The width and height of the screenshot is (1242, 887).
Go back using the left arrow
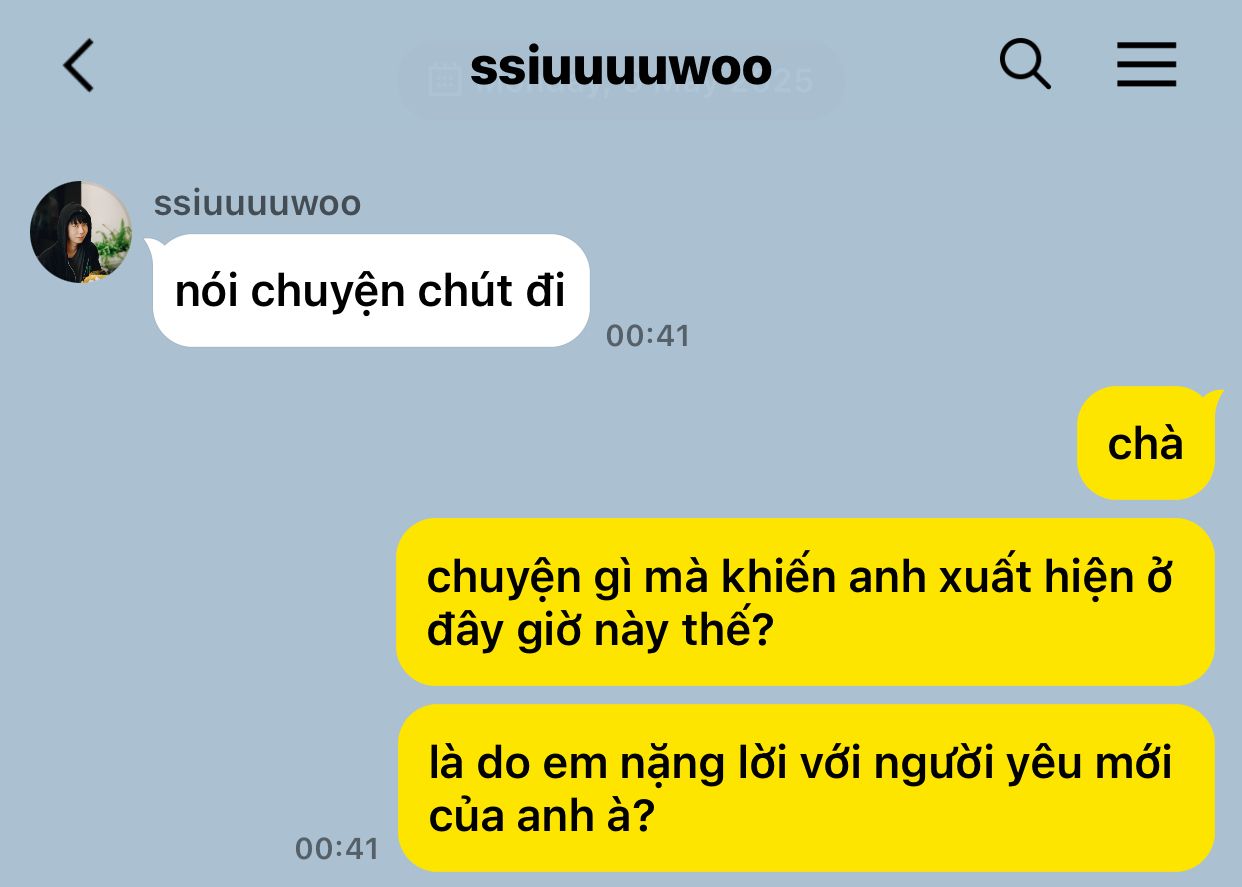pyautogui.click(x=78, y=66)
